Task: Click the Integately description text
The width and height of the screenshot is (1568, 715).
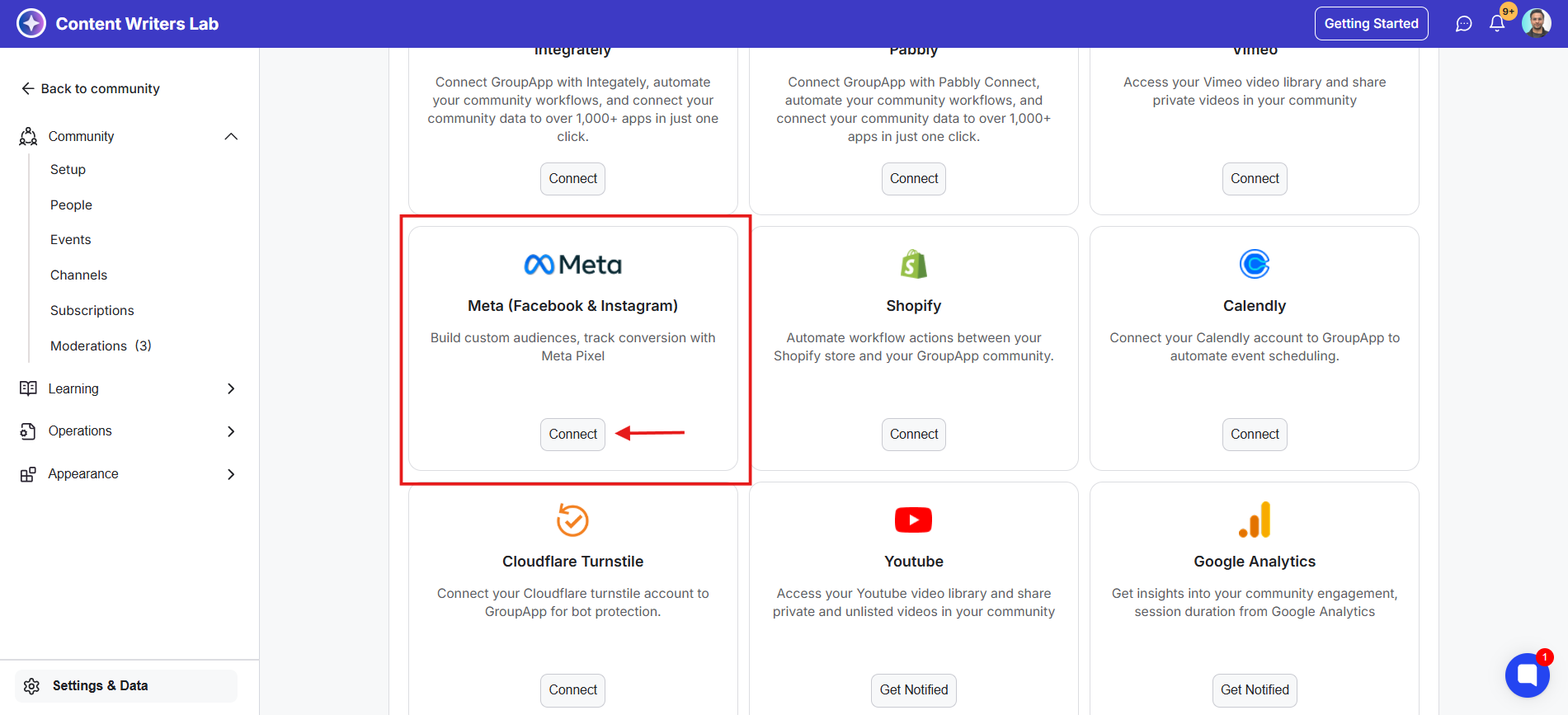Action: click(572, 110)
